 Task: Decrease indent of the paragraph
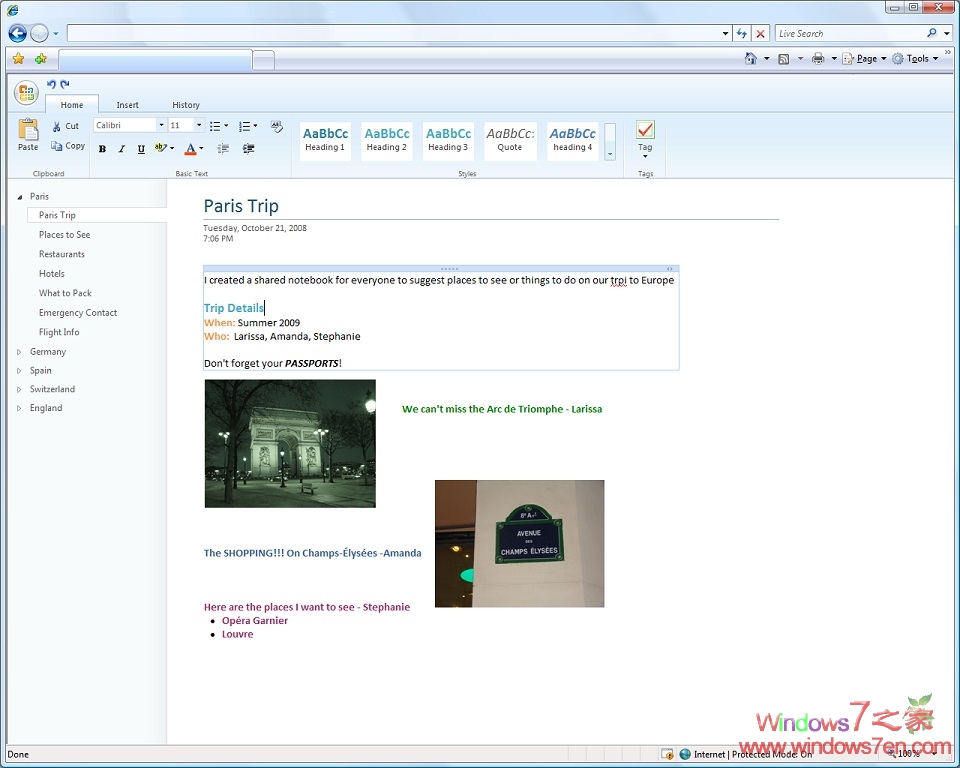223,149
